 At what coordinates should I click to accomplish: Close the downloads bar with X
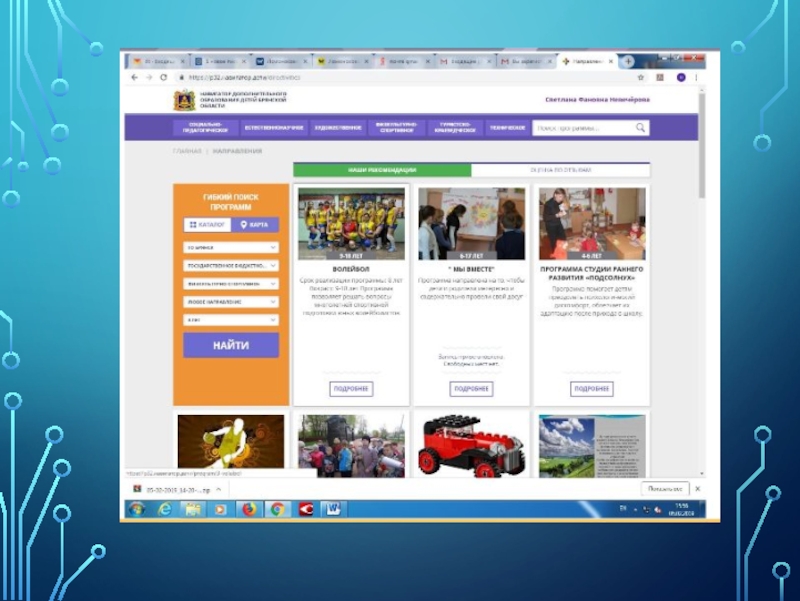(697, 489)
